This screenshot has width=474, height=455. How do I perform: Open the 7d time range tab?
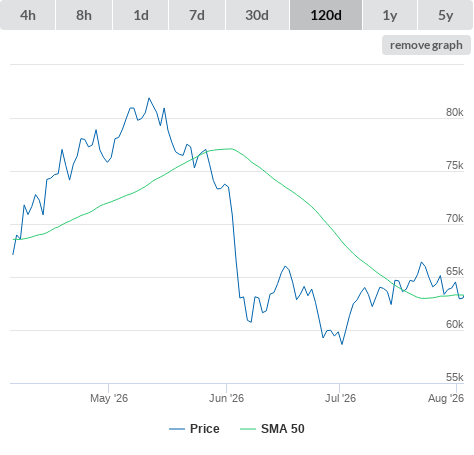tap(197, 15)
